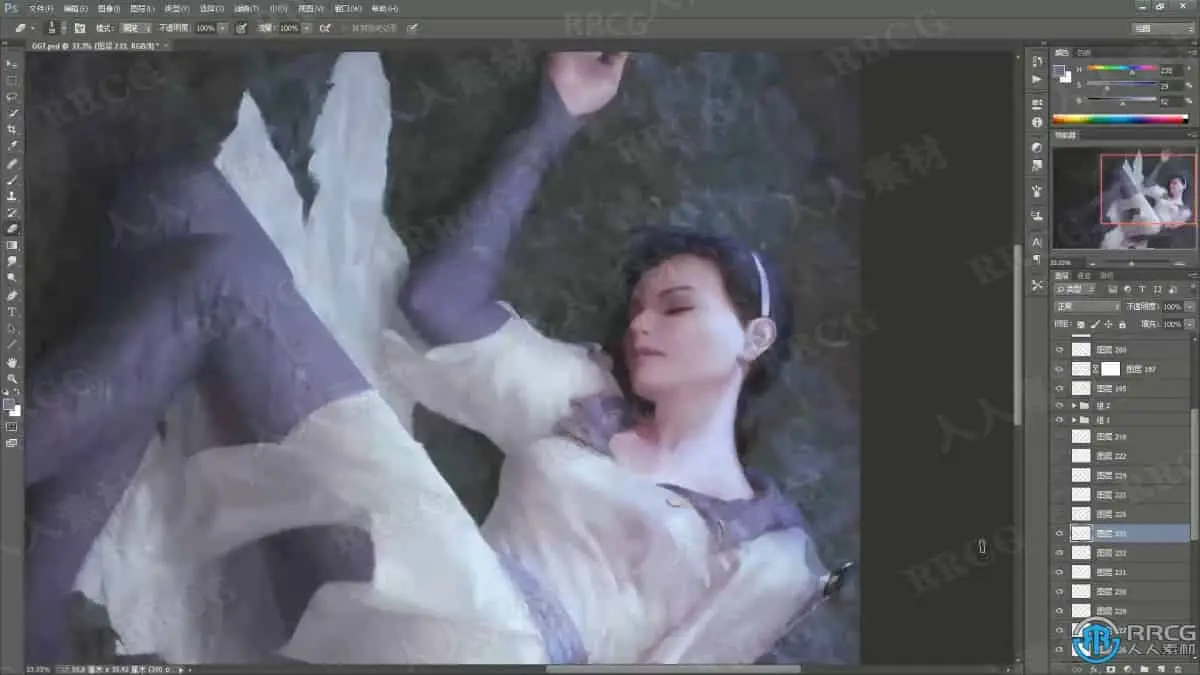Viewport: 1200px width, 675px height.
Task: Click lock transparent pixels button
Action: (x=1080, y=325)
